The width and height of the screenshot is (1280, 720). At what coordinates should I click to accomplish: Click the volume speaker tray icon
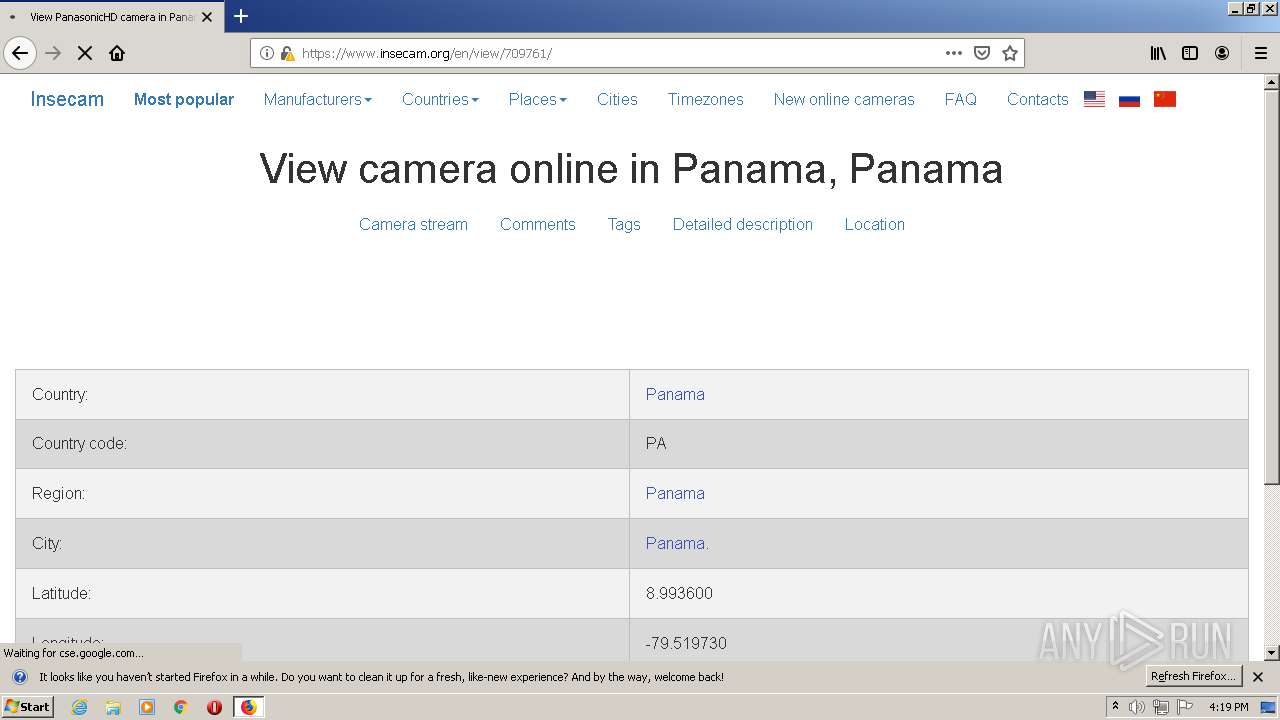coord(1137,707)
